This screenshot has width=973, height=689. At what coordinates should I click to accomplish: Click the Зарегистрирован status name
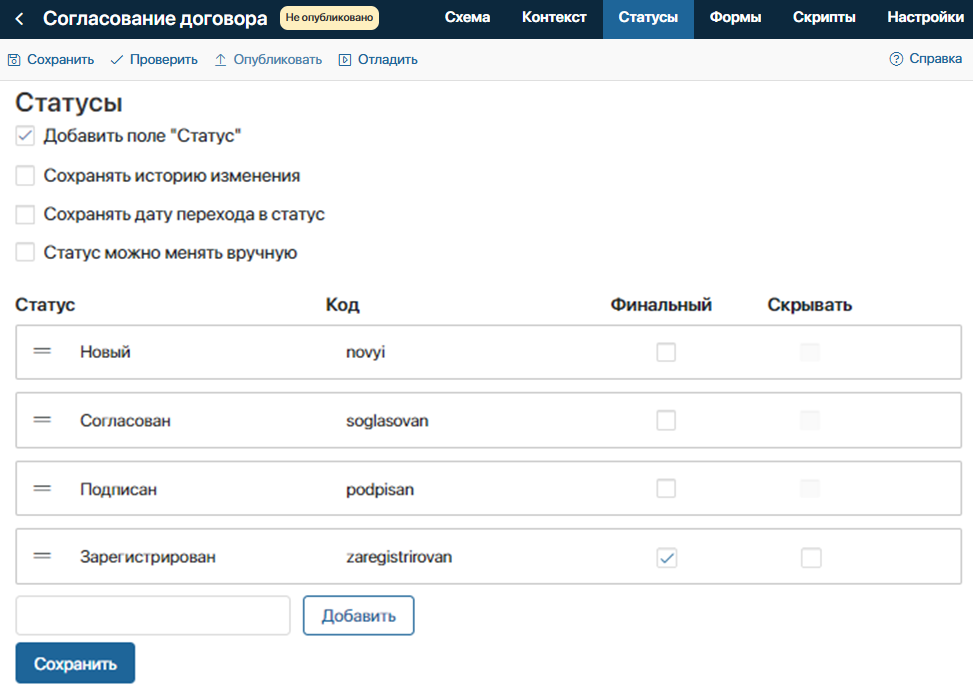click(x=148, y=557)
